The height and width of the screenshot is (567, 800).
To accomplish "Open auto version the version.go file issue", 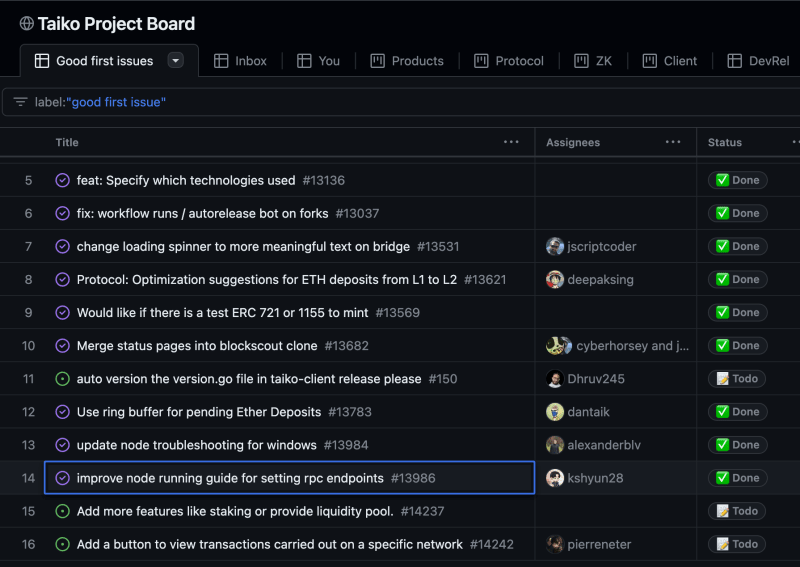I will [x=249, y=379].
